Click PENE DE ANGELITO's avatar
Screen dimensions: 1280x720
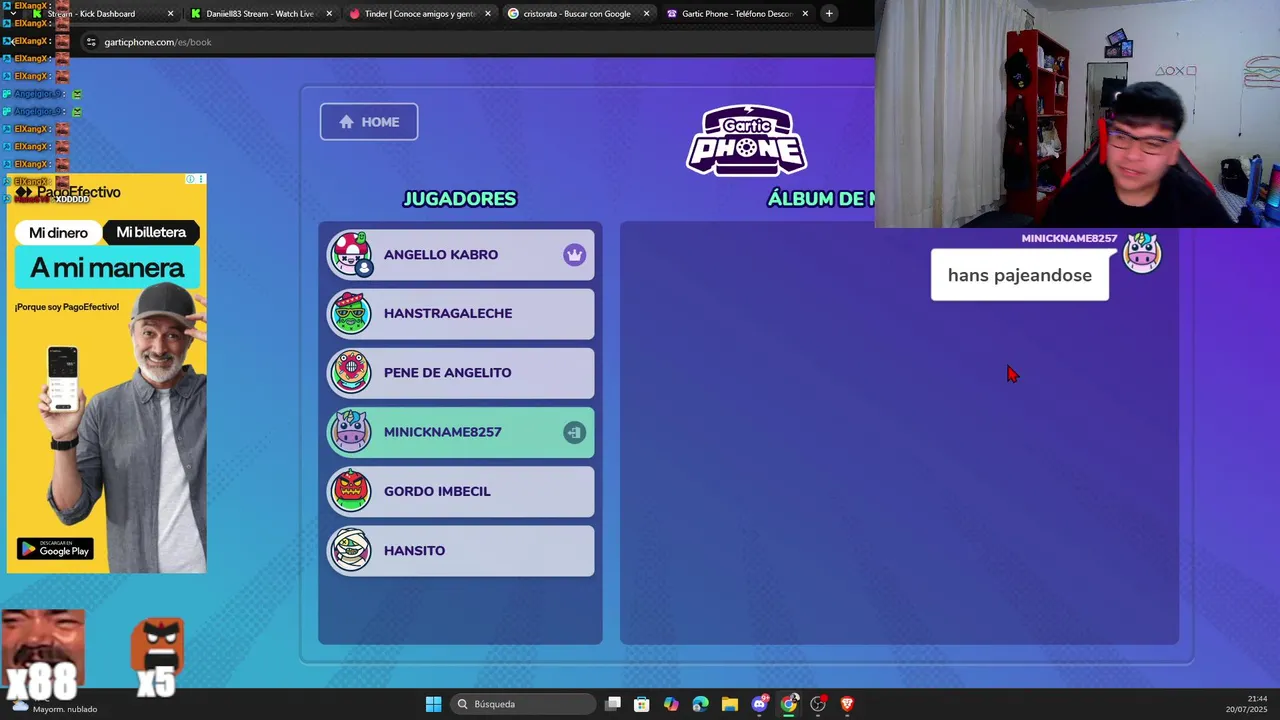pos(351,373)
